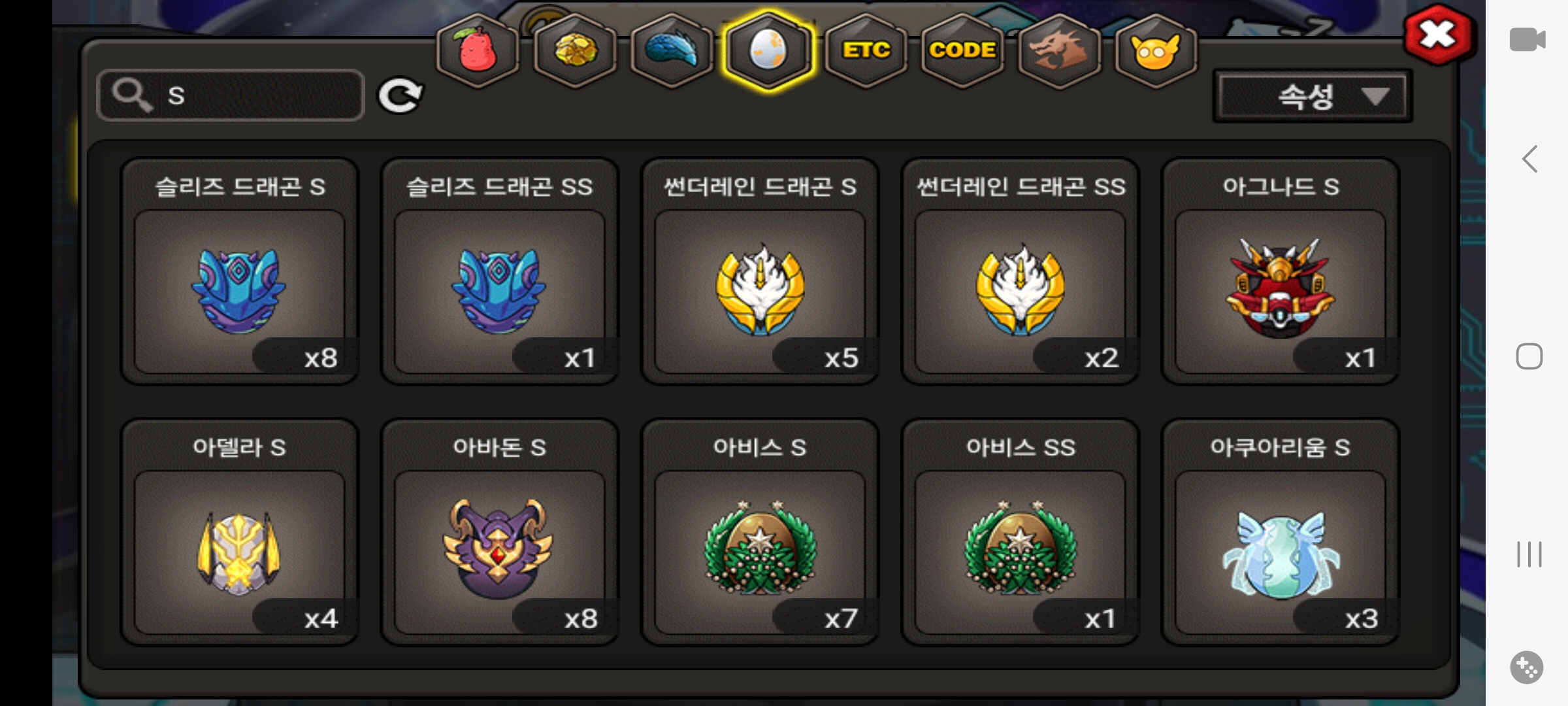Switch to the ETC tab
The image size is (1568, 706).
click(866, 50)
